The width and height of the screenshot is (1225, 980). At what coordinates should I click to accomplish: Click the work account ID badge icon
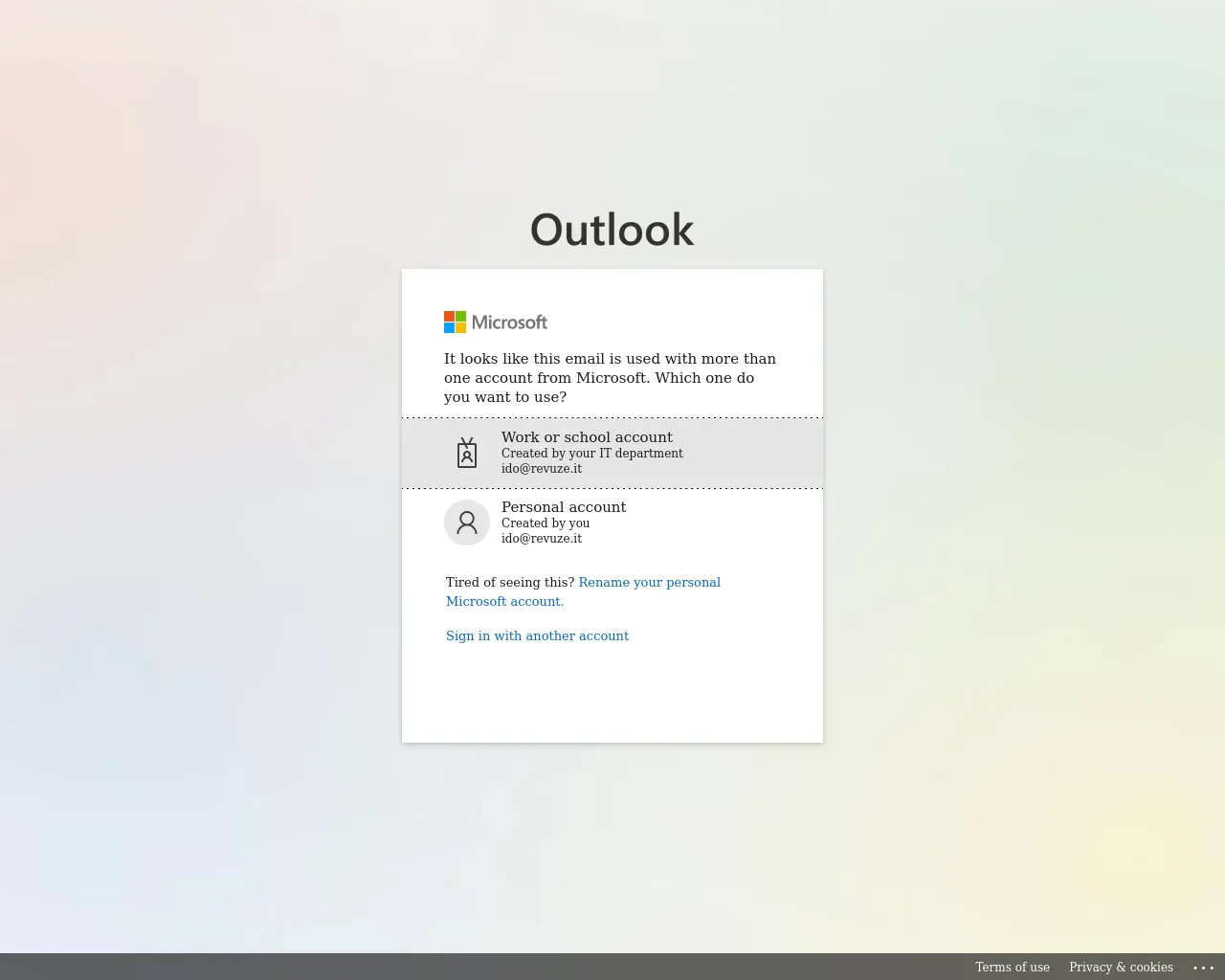click(x=467, y=453)
